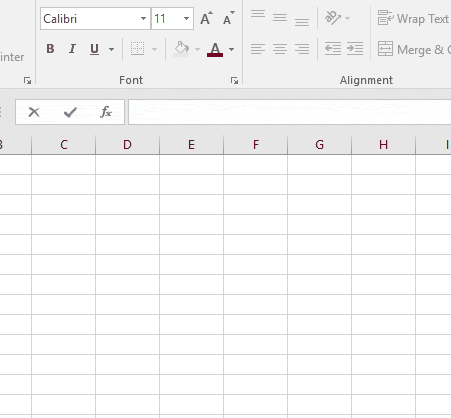Apply the dark red Font Color
Viewport: 451px width, 418px height.
coord(215,49)
